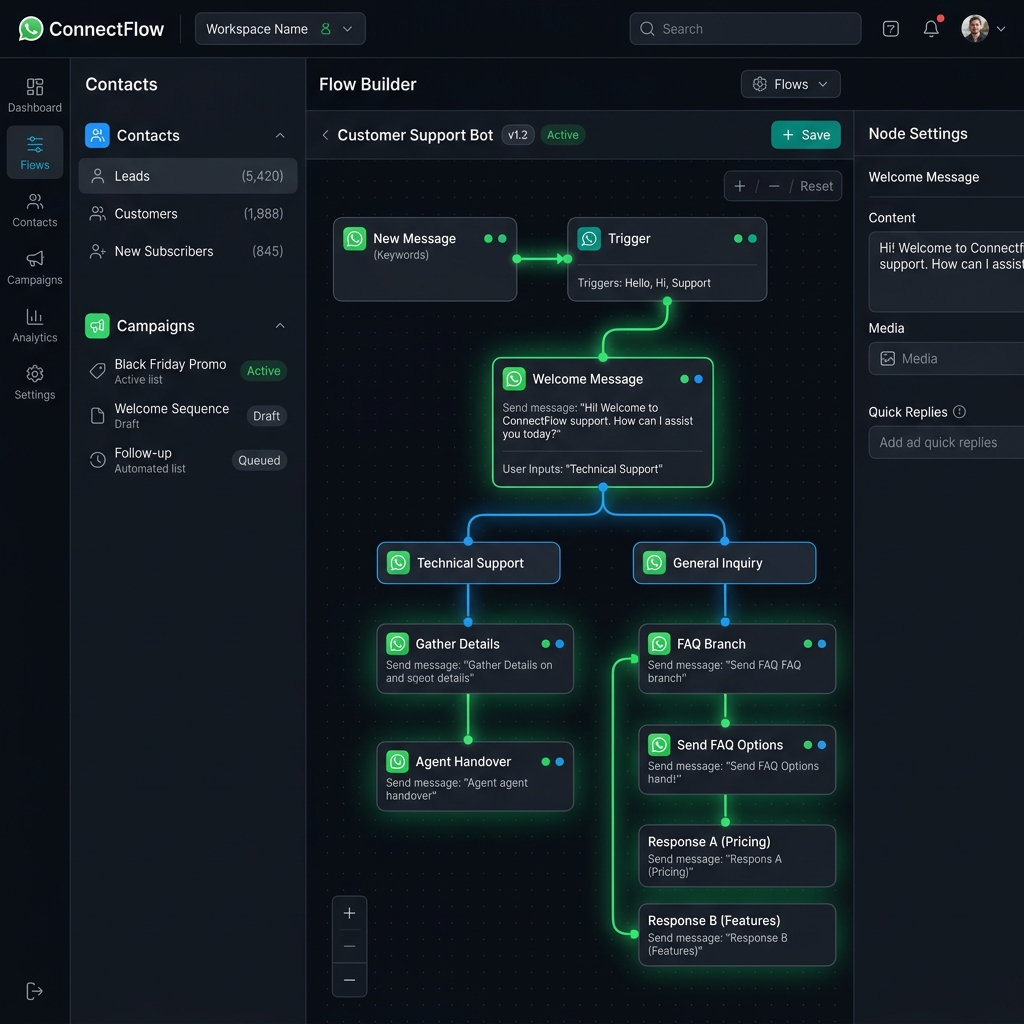The image size is (1024, 1024).
Task: Collapse the Campaigns section chevron
Action: click(280, 325)
